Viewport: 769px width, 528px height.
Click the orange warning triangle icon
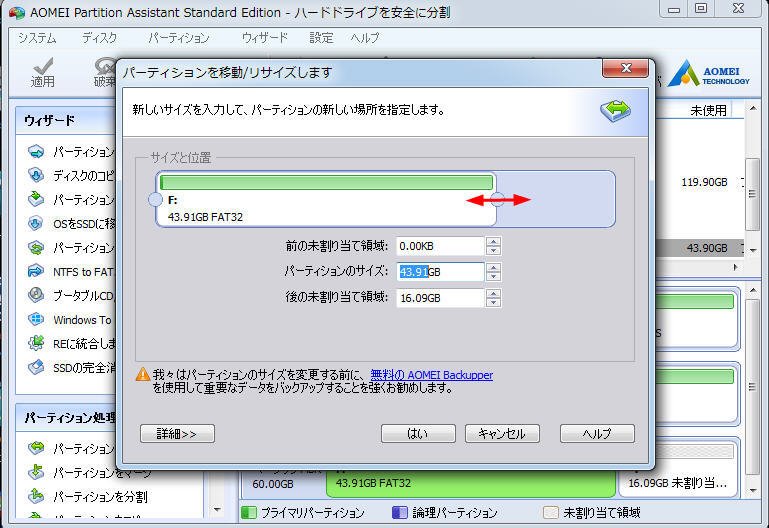(x=142, y=375)
